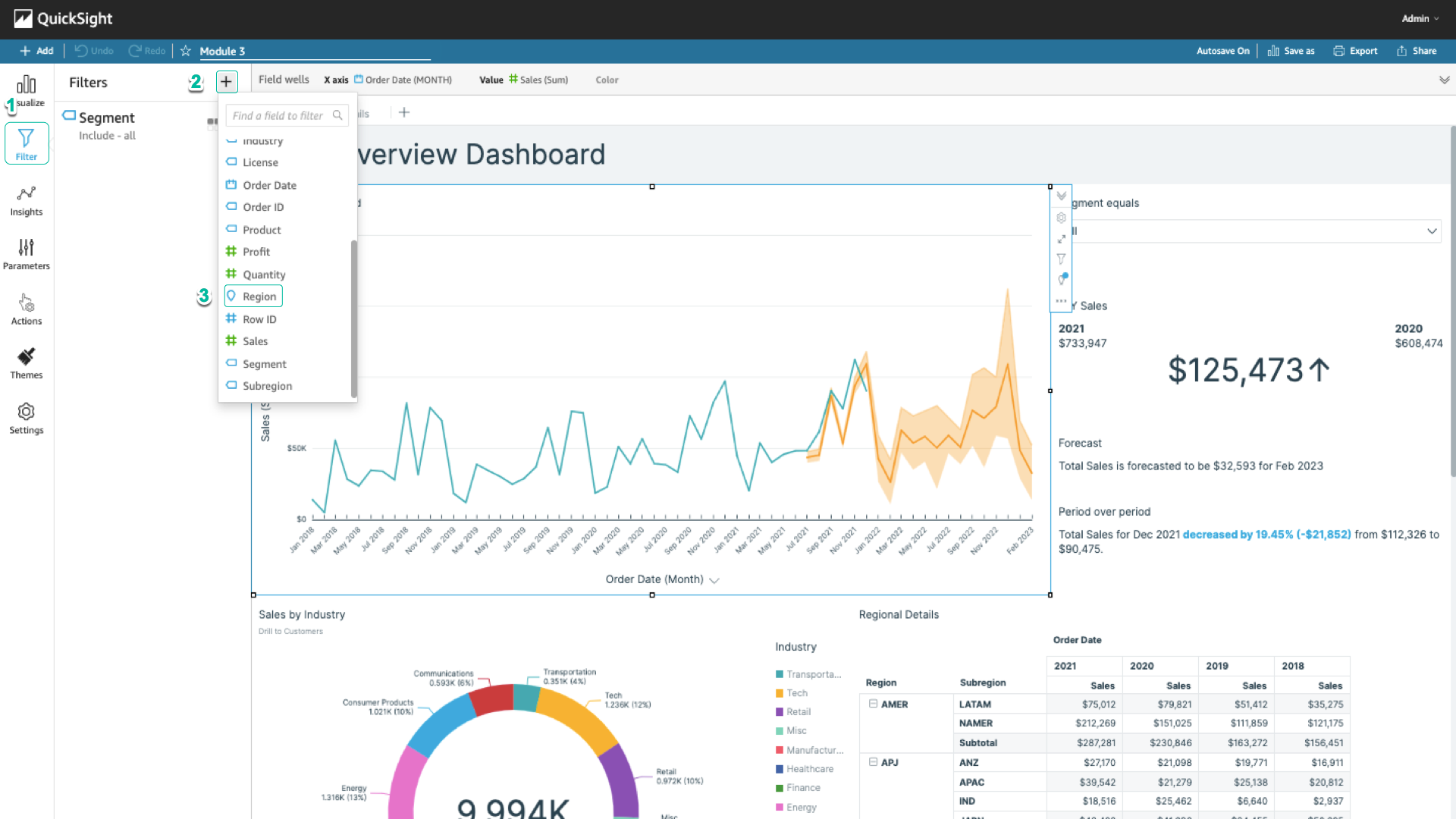Click Retail legend color swatch
The image size is (1456, 819).
pyautogui.click(x=780, y=712)
